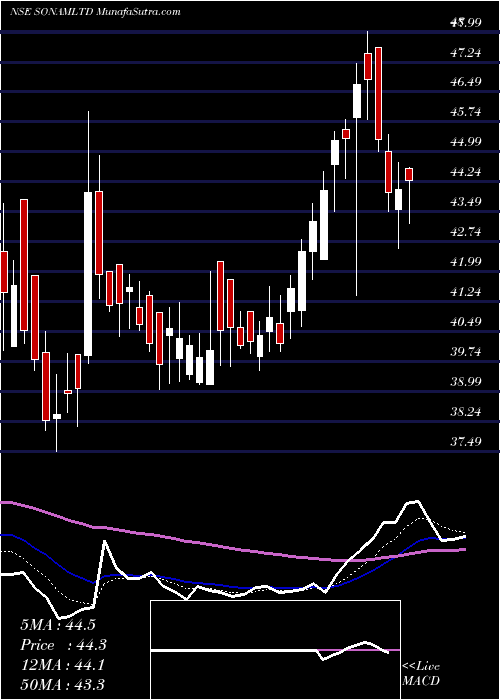Click the Price : 44.3 readout

63,645
